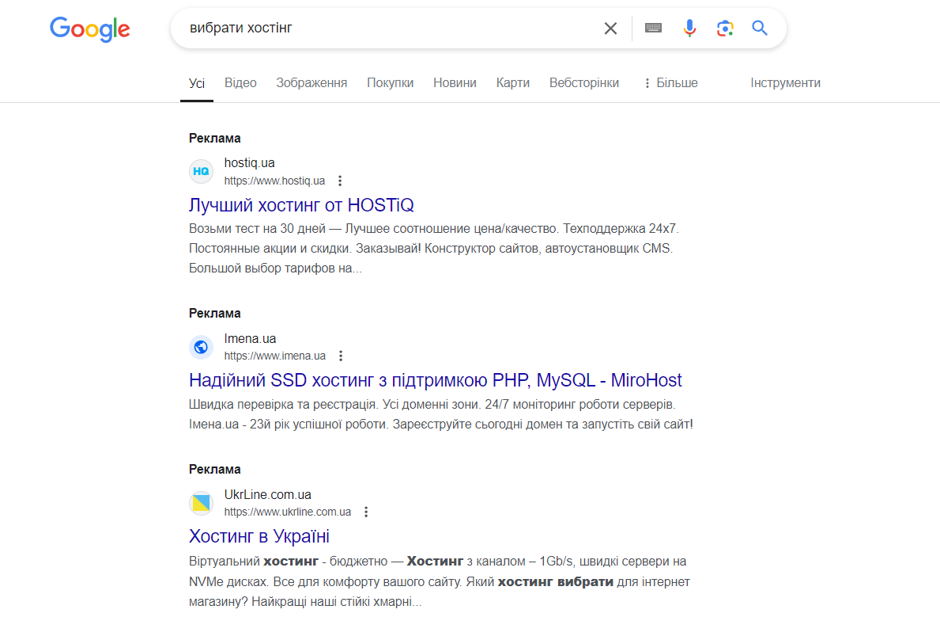
Task: Select the Усі tab
Action: (197, 83)
